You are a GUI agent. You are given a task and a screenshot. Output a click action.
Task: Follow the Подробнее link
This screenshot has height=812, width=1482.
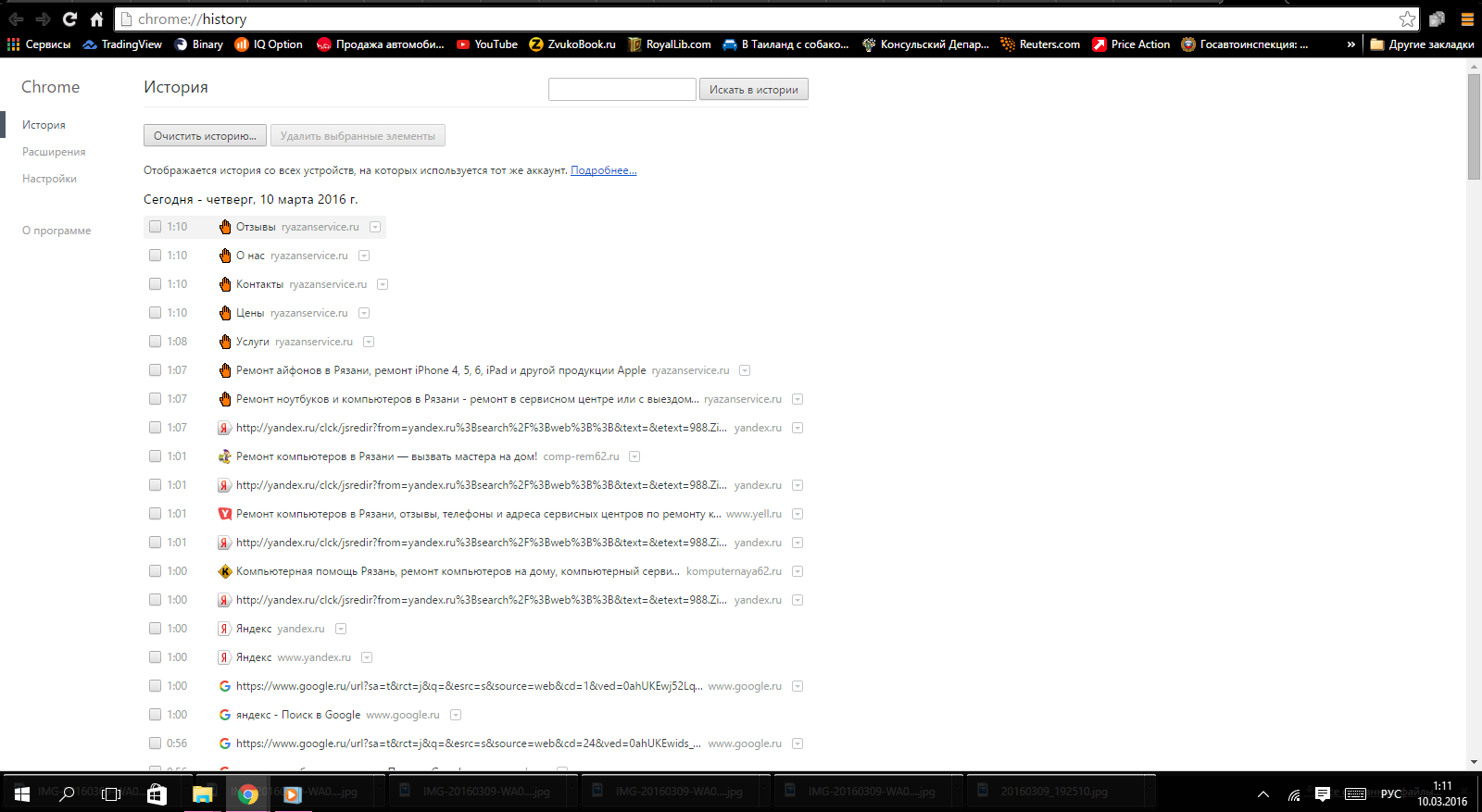(604, 170)
